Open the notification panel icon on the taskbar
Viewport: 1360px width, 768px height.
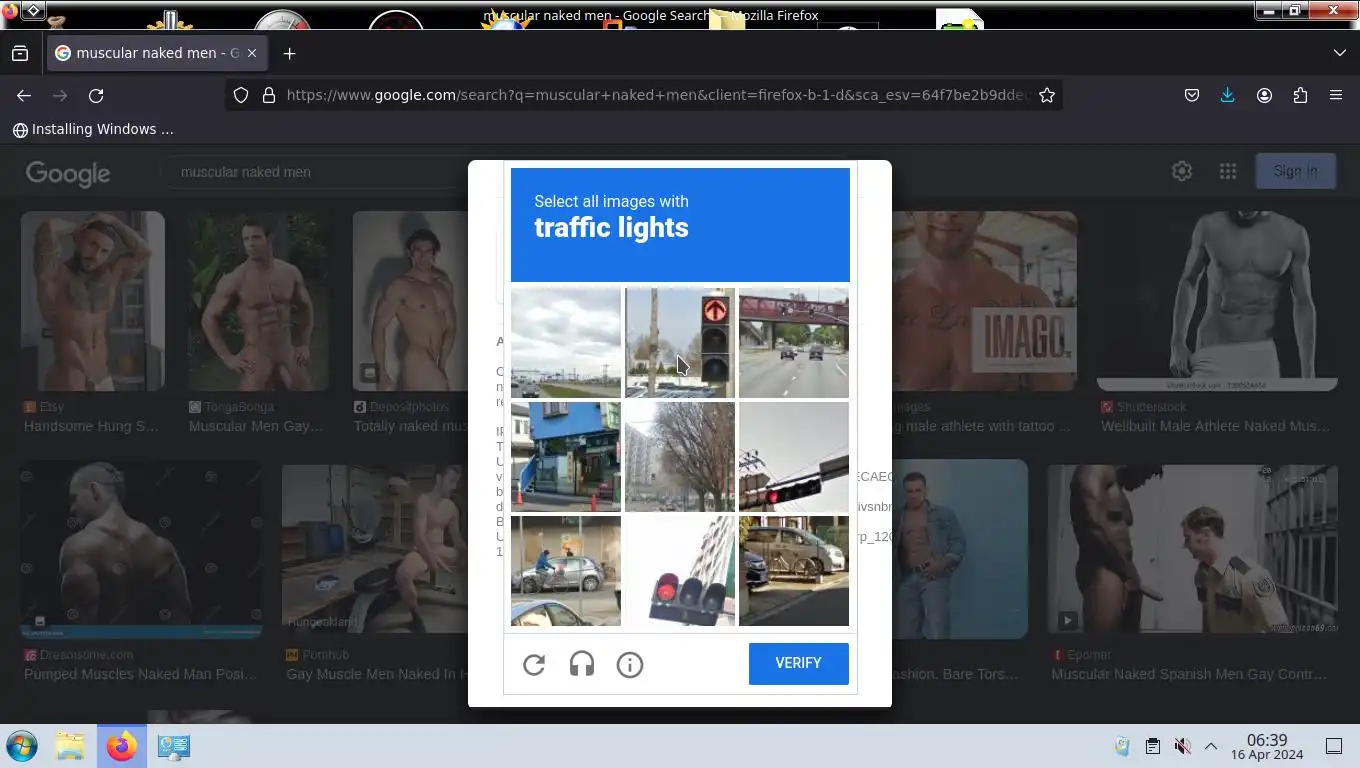[x=1334, y=746]
